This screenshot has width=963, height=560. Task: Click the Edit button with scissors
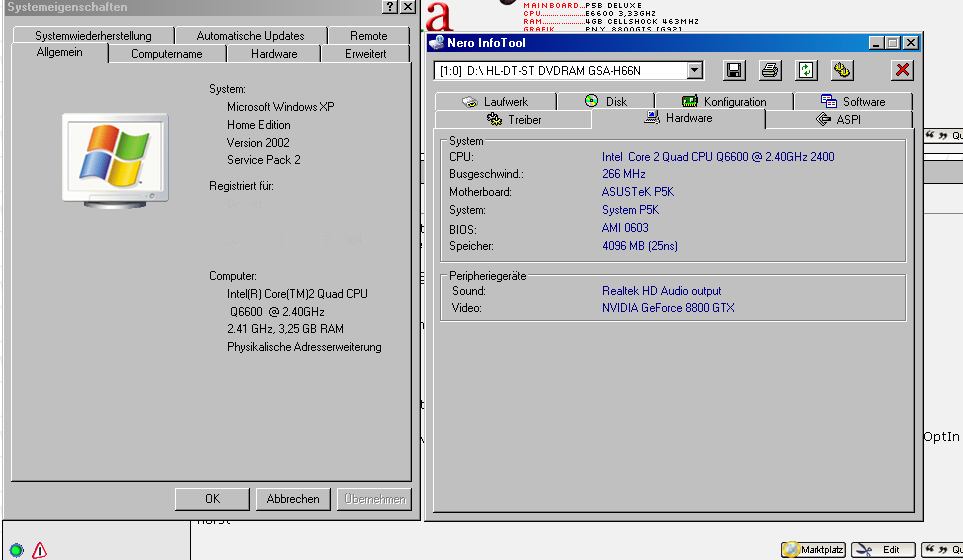[x=883, y=550]
